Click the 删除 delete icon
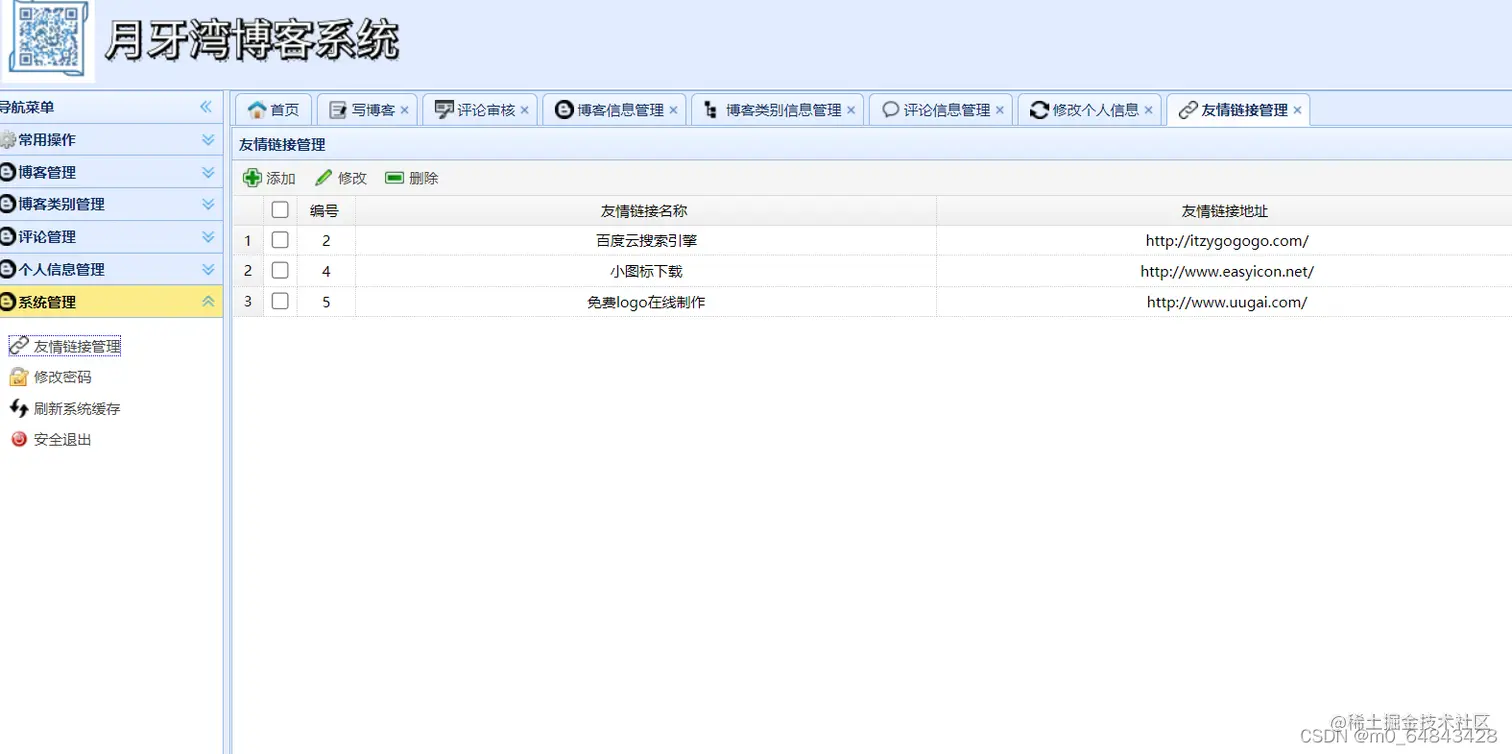 [395, 177]
